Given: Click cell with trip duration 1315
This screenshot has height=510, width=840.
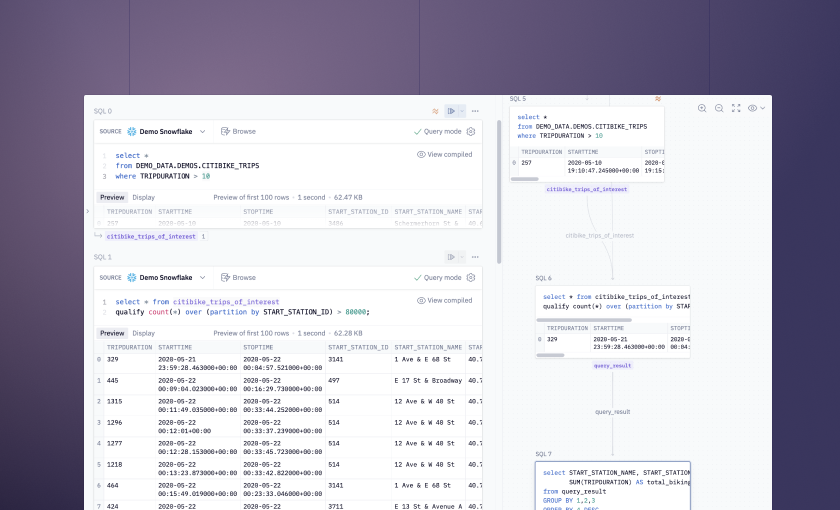Looking at the screenshot, I should (x=130, y=406).
